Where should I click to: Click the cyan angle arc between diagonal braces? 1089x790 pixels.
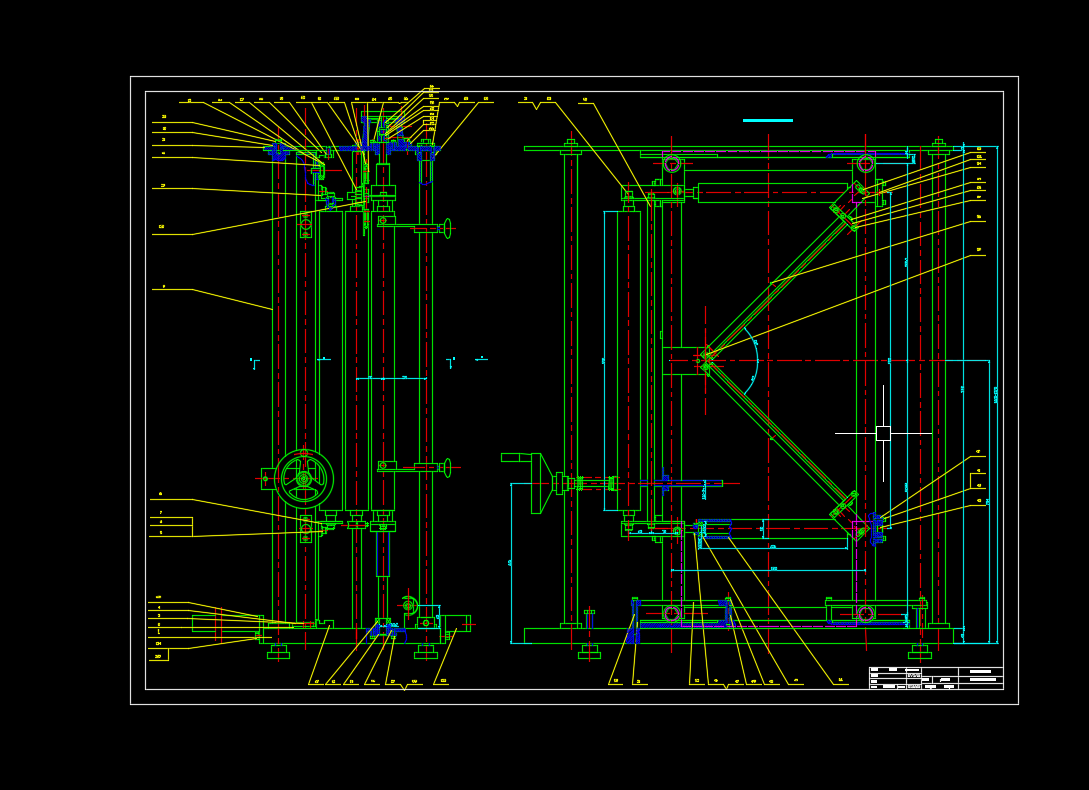coord(753,361)
